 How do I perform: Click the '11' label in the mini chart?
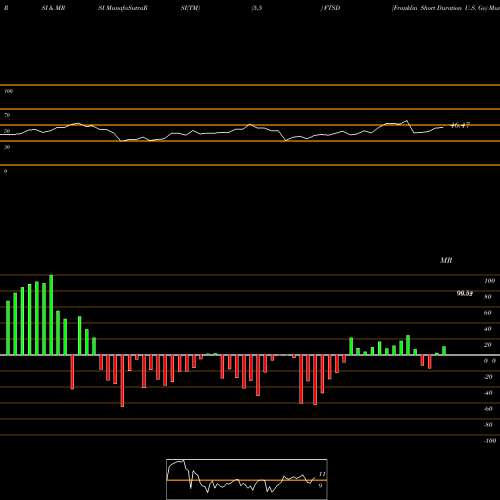pyautogui.click(x=322, y=474)
